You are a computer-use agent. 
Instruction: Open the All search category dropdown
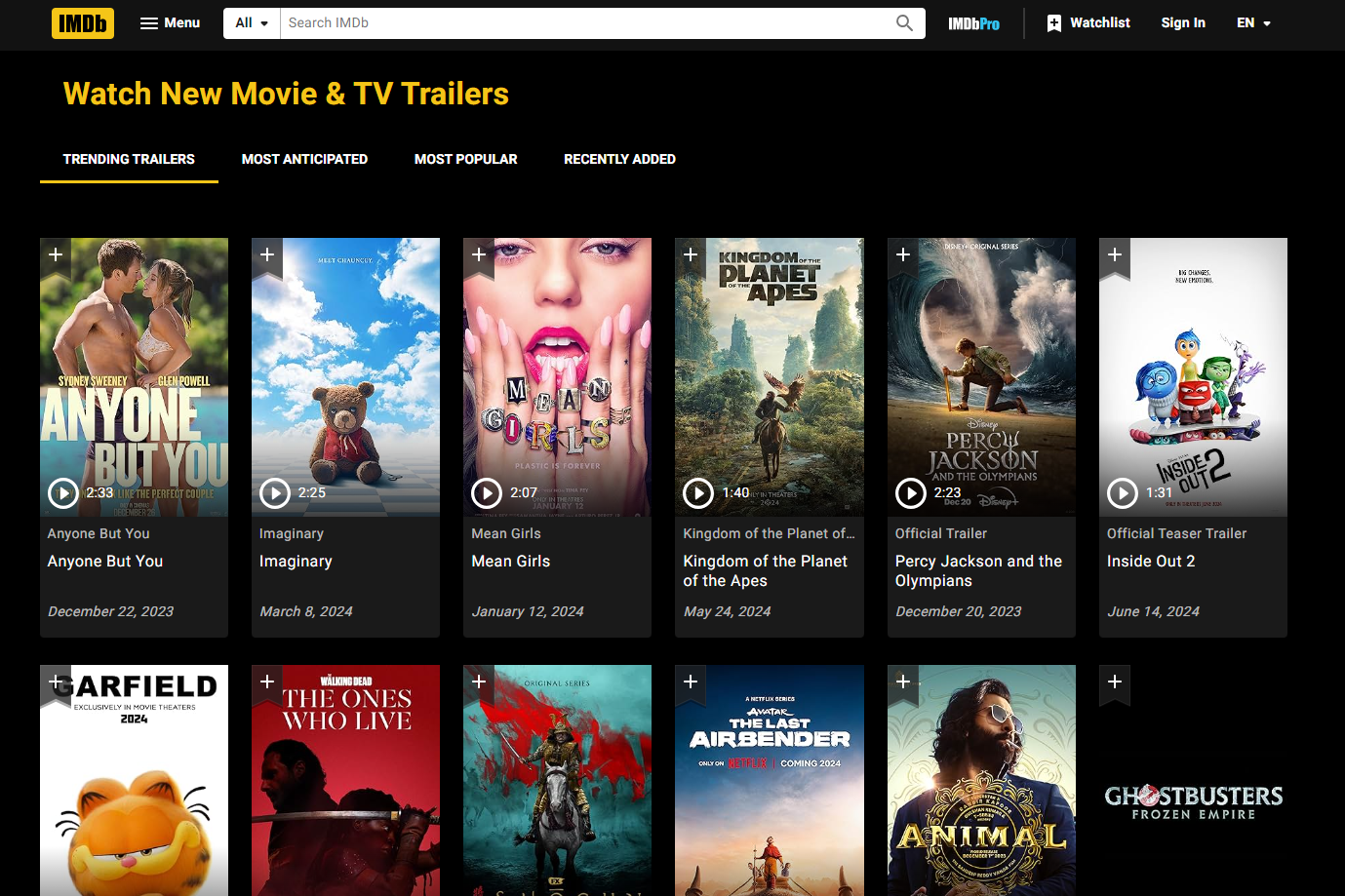pyautogui.click(x=251, y=22)
